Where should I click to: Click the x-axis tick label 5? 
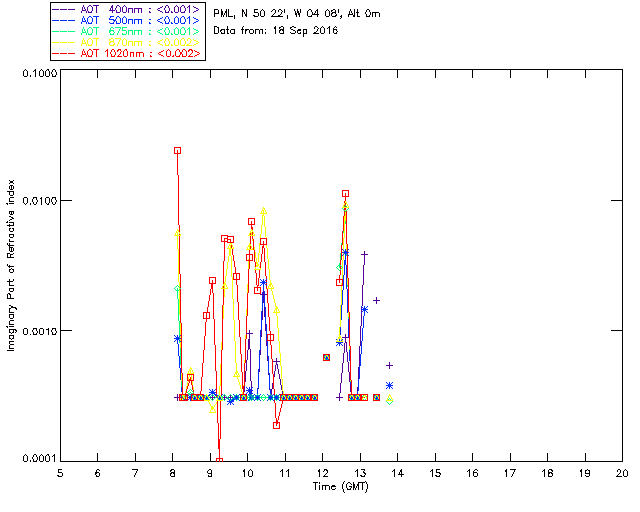tap(60, 473)
